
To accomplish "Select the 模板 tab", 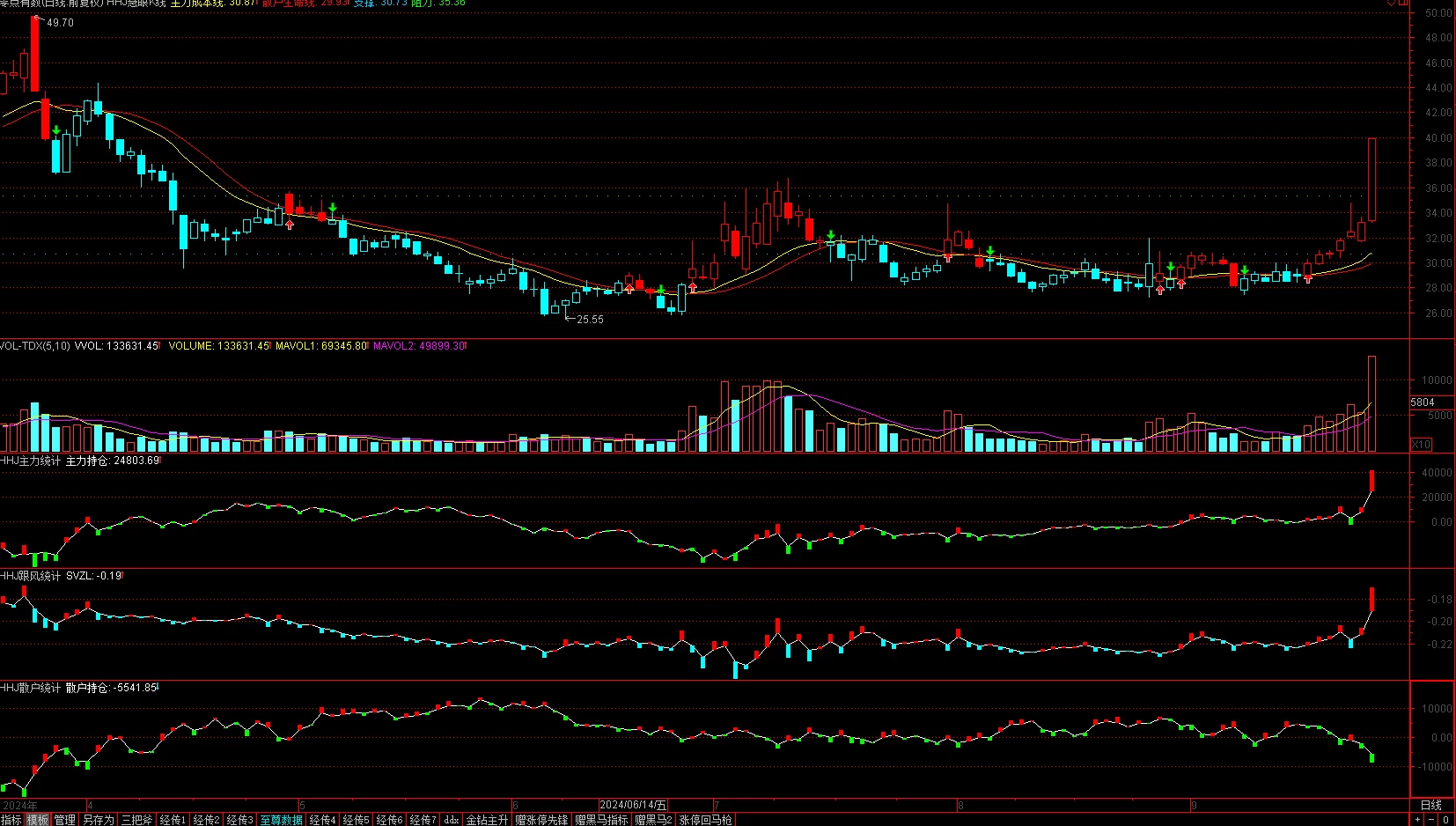I will tap(38, 820).
